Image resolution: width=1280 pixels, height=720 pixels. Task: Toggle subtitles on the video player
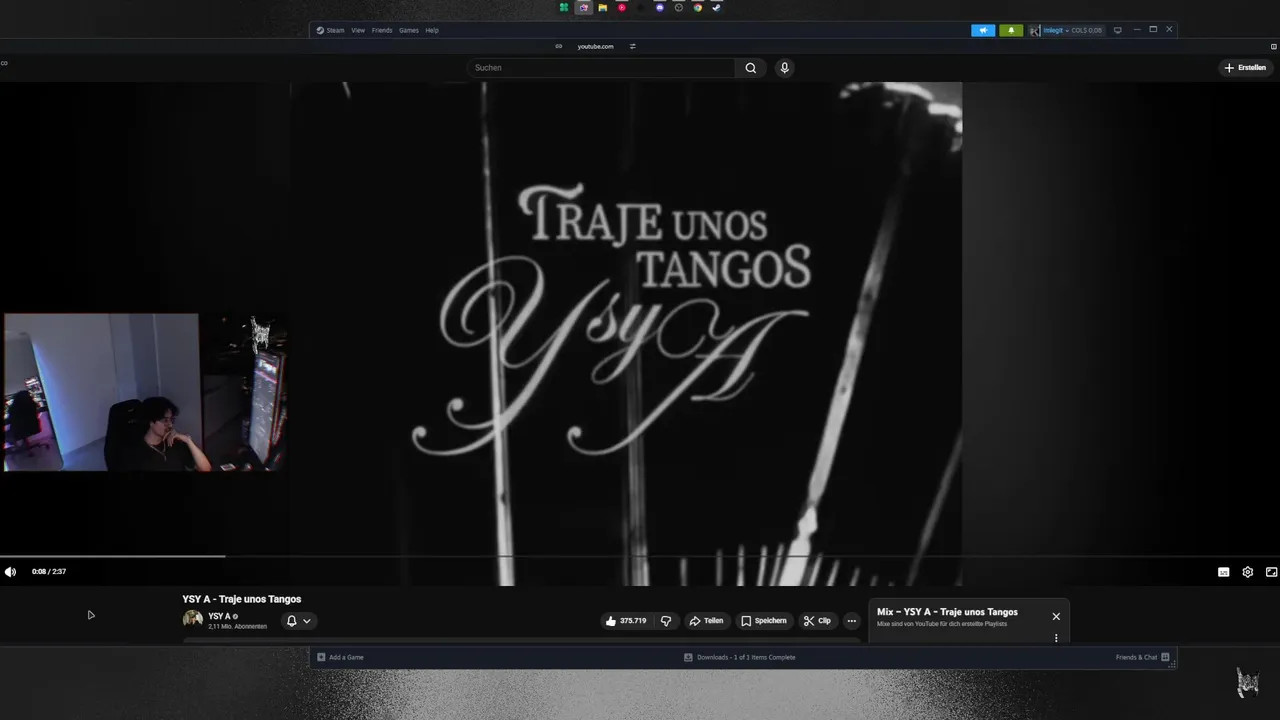(x=1223, y=572)
